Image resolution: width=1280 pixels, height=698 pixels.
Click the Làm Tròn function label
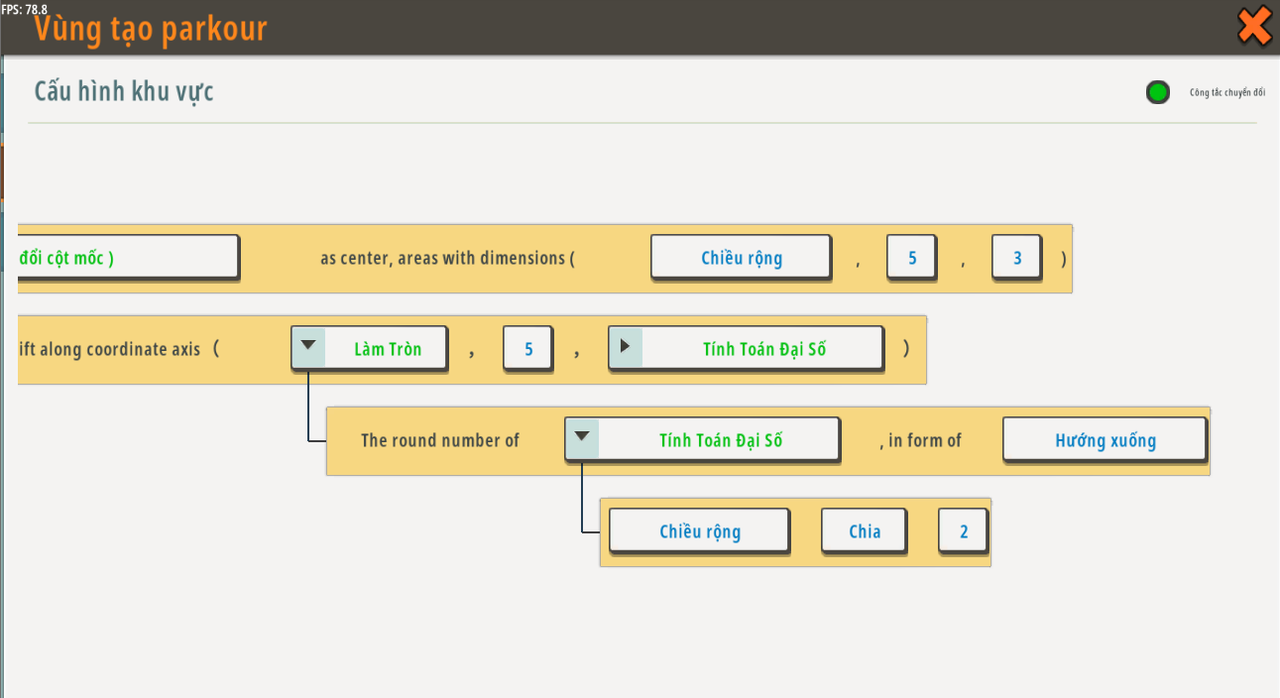[387, 349]
